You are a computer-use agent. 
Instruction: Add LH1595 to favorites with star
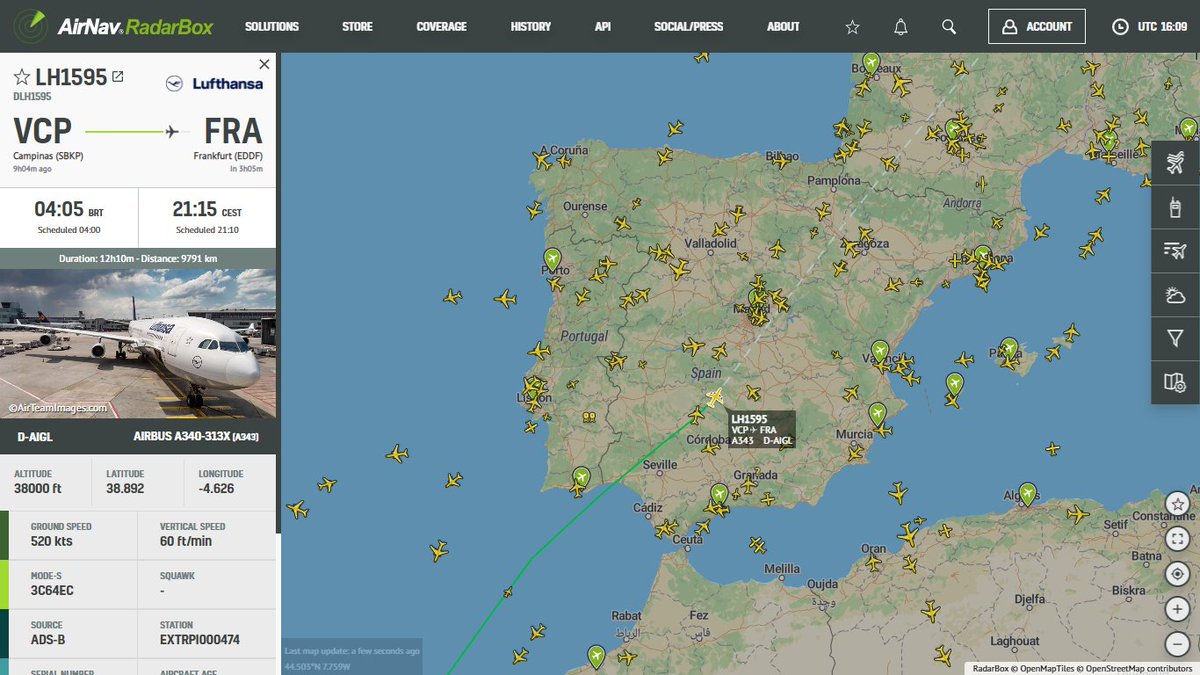(22, 77)
